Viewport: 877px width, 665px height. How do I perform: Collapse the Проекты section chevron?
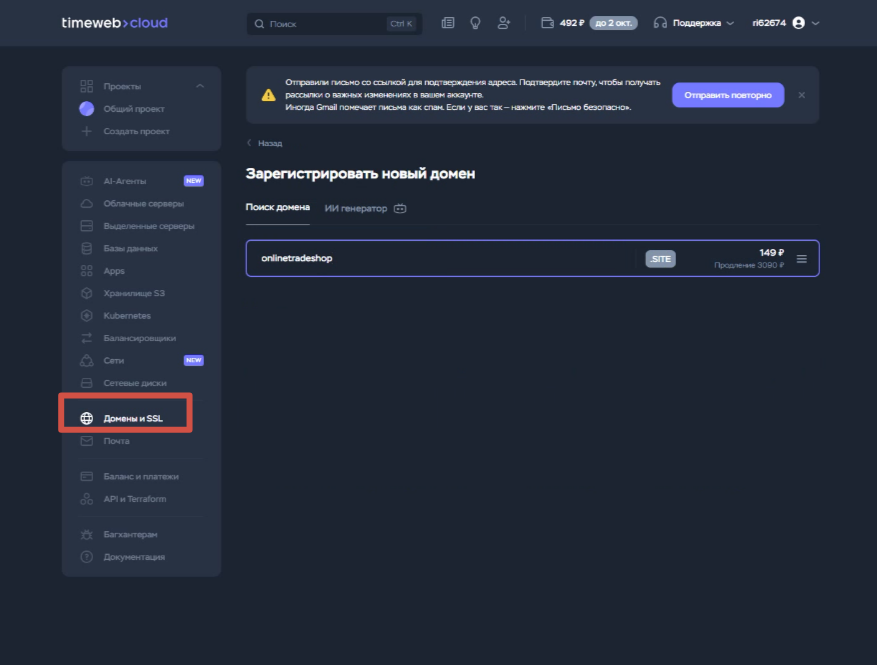click(200, 87)
